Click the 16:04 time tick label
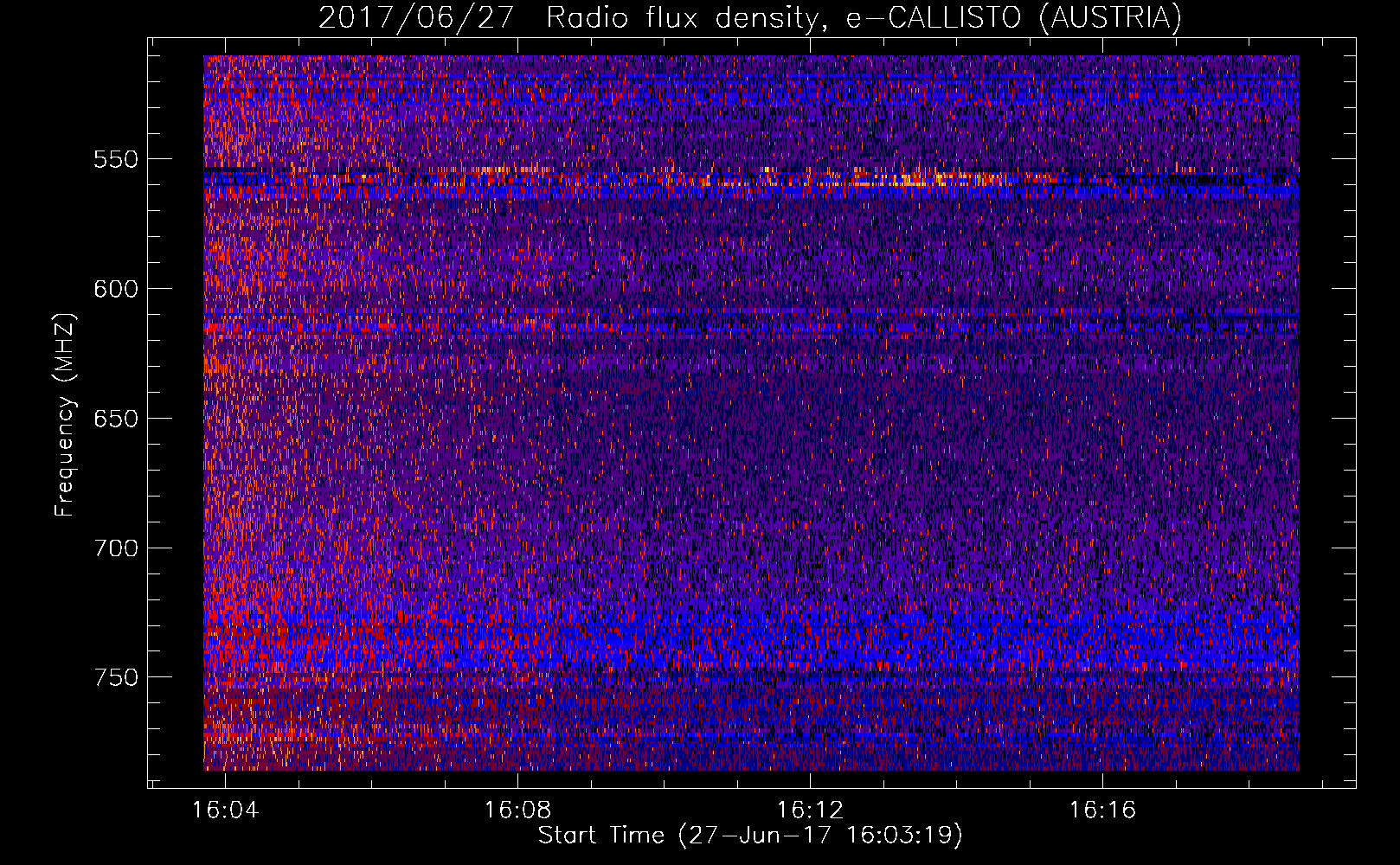The width and height of the screenshot is (1400, 865). click(226, 811)
